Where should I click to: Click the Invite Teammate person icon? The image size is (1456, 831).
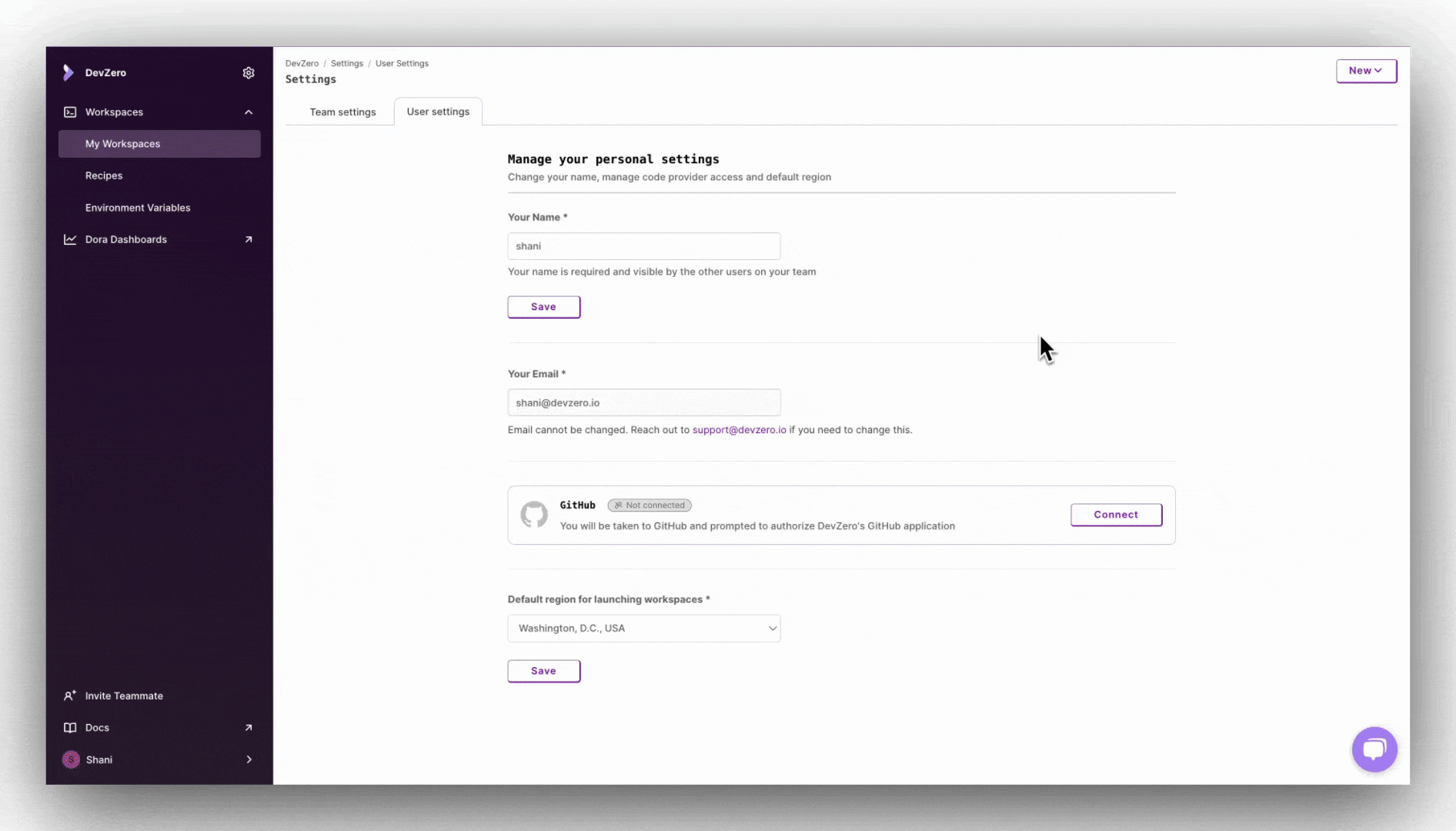(70, 696)
